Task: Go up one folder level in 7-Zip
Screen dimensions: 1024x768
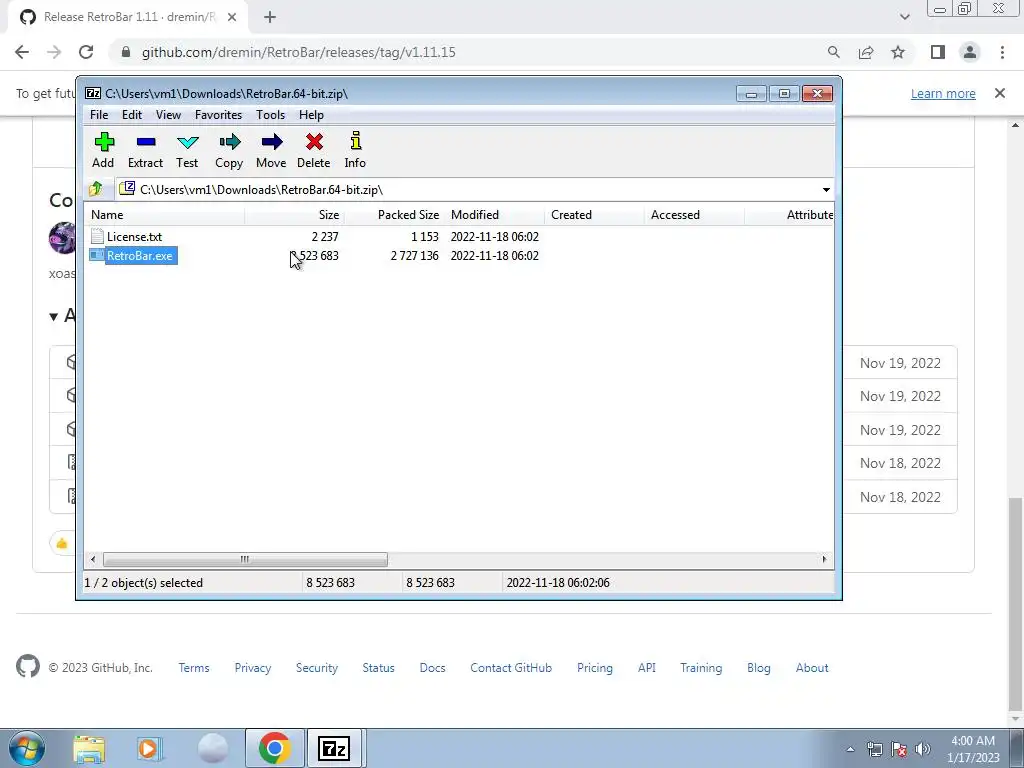Action: pos(95,189)
